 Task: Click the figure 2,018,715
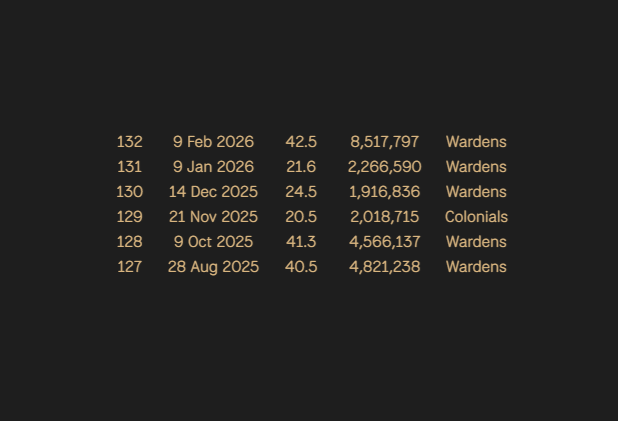tap(385, 217)
